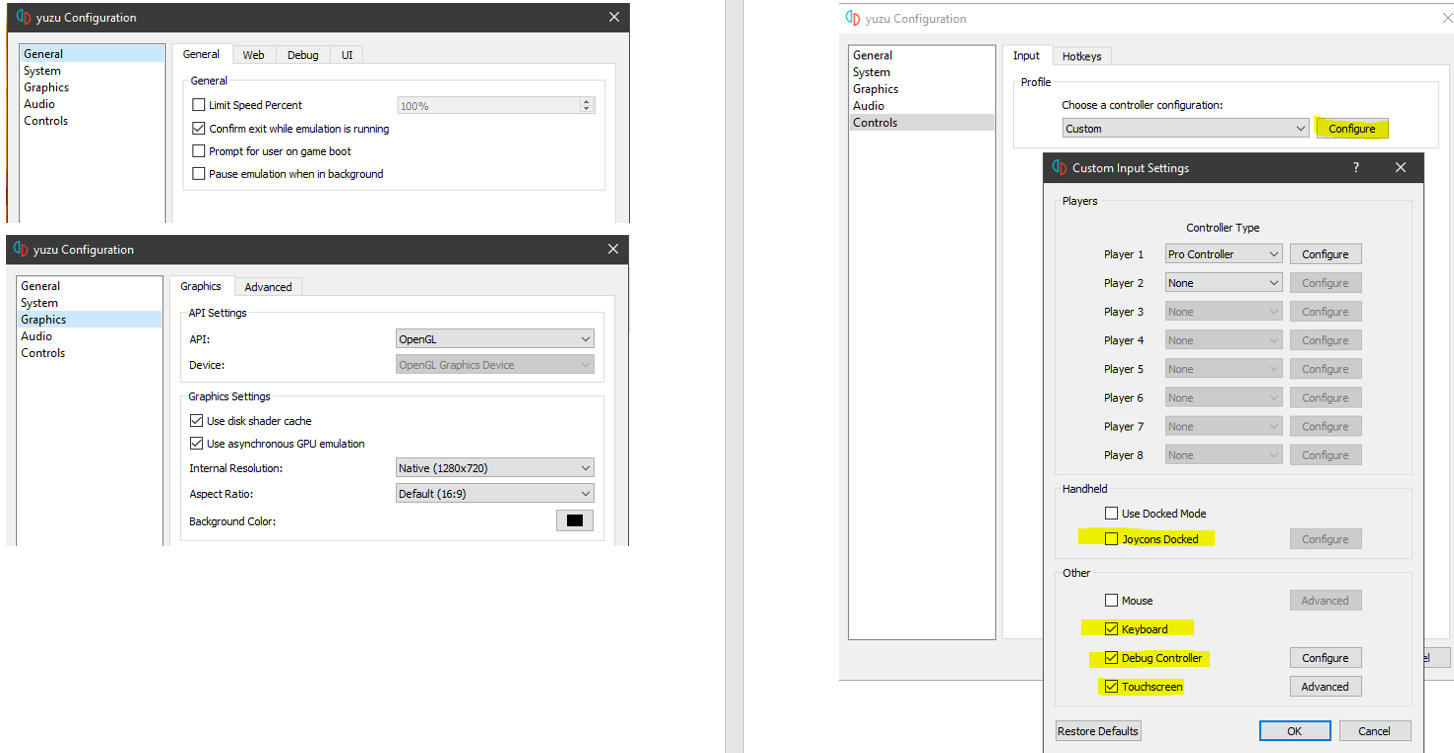Enable Limit Speed Percent checkbox
Viewport: 1454px width, 753px height.
point(198,105)
